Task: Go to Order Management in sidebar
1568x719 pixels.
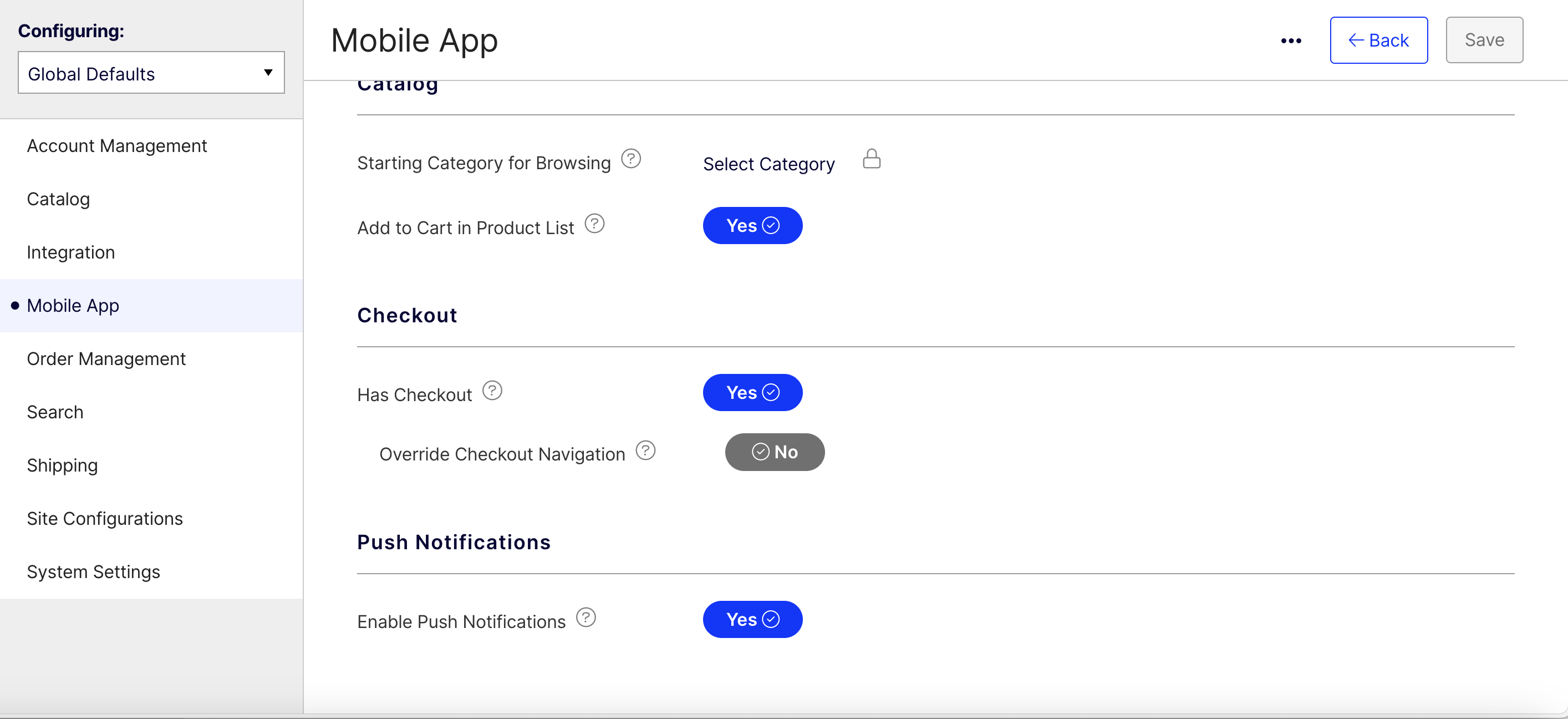Action: pos(106,359)
